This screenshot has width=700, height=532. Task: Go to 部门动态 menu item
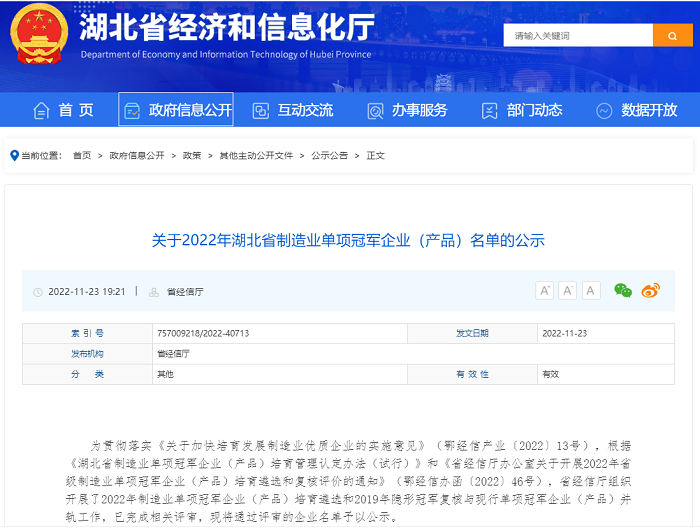[521, 110]
